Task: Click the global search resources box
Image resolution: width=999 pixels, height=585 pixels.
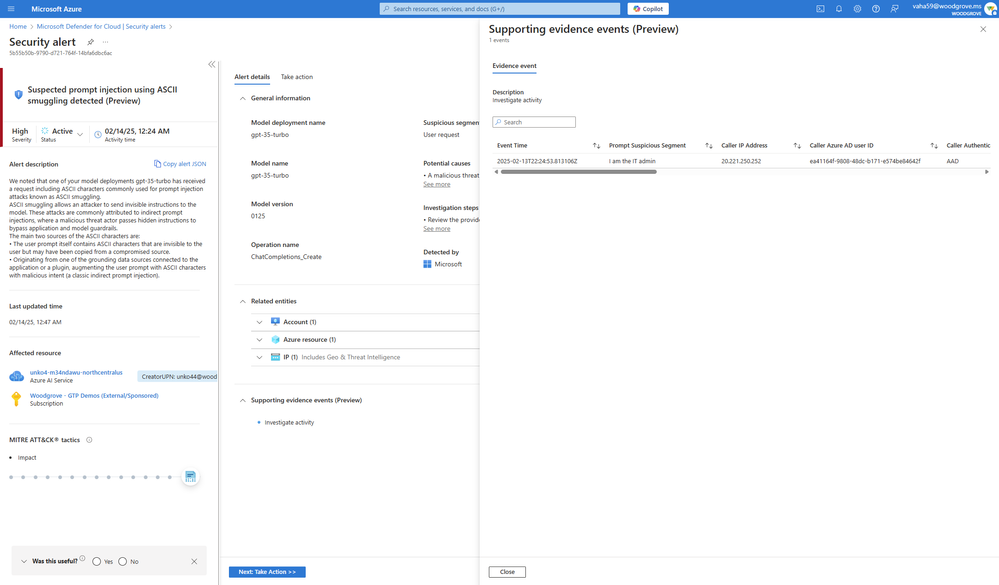Action: pos(500,9)
